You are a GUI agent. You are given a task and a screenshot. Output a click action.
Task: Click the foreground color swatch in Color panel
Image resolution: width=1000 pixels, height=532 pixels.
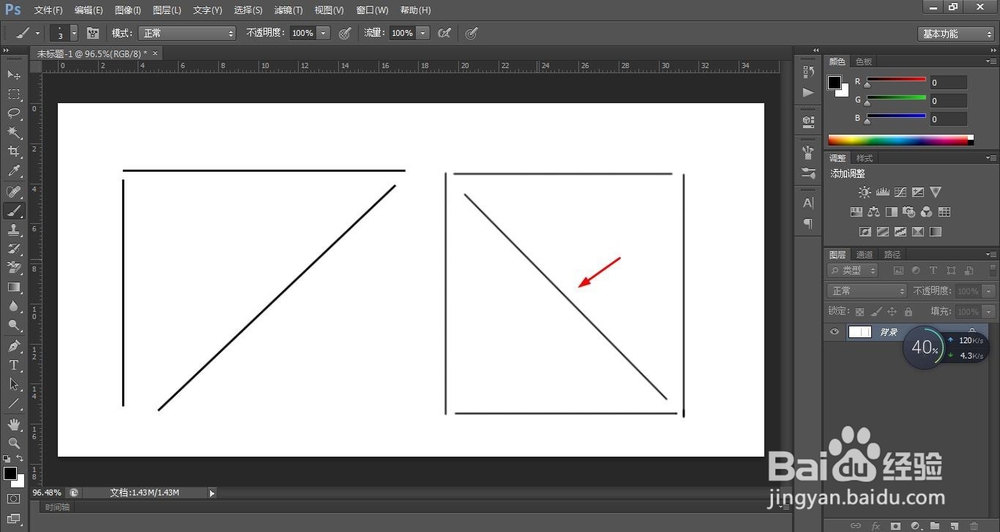pyautogui.click(x=834, y=82)
